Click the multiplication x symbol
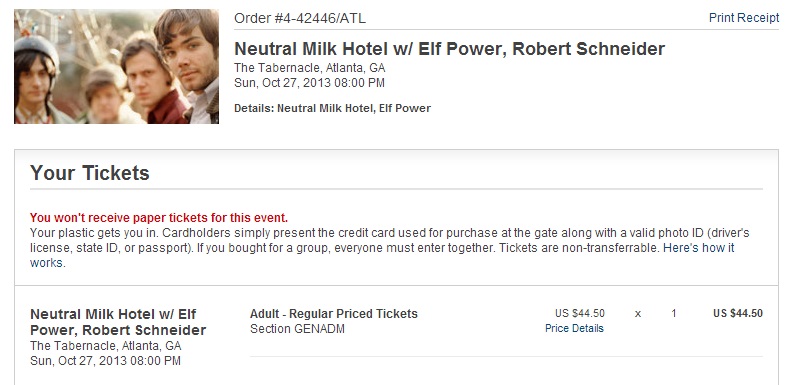The image size is (790, 385). 638,314
